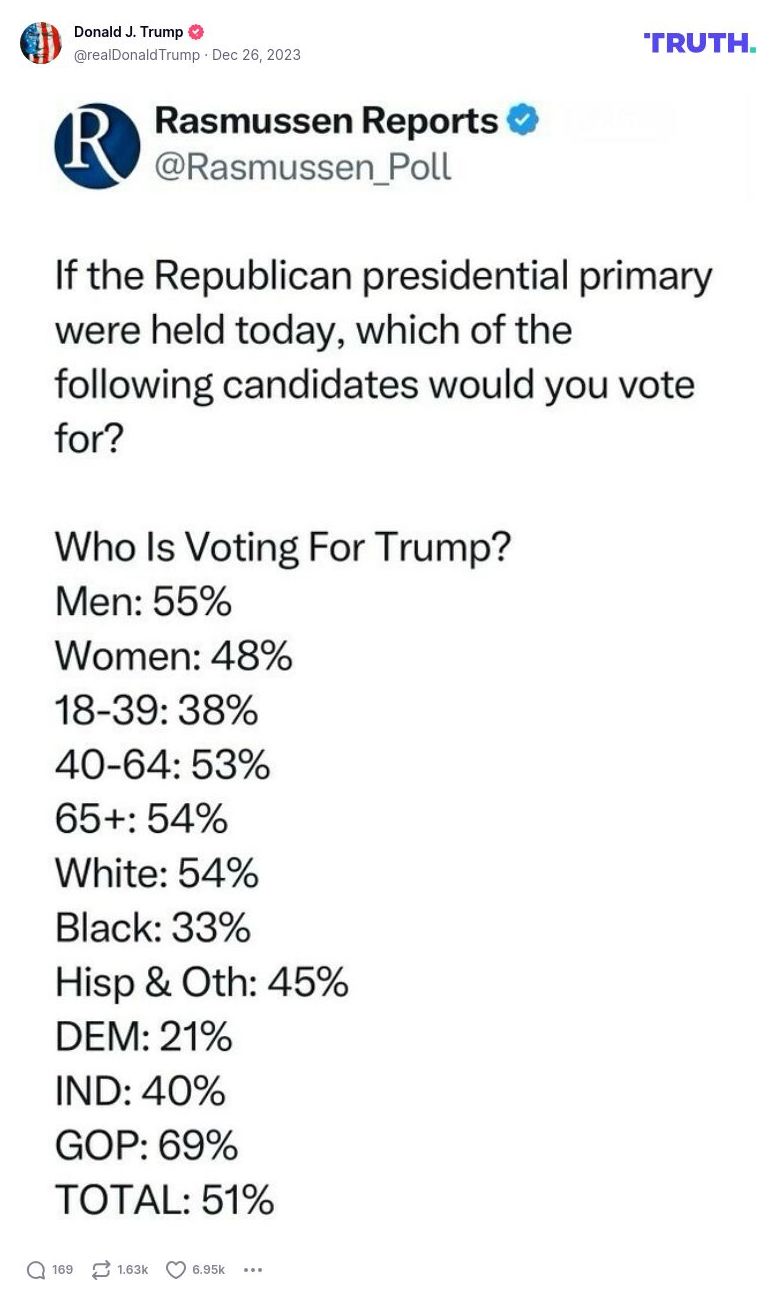Image resolution: width=777 pixels, height=1300 pixels.
Task: Click Donald J. Trump's verified badge
Action: click(196, 31)
